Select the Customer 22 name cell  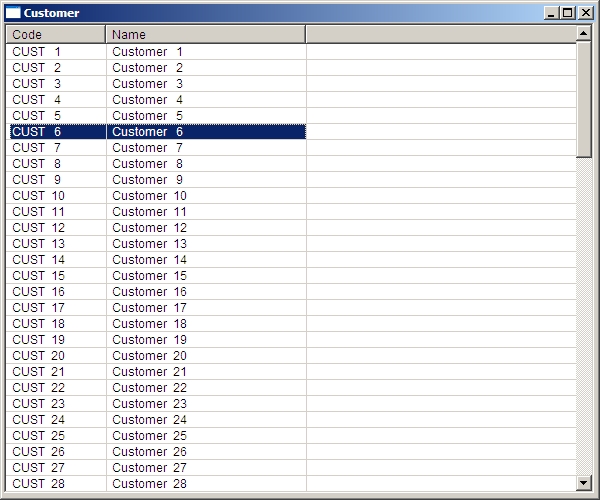pyautogui.click(x=206, y=388)
